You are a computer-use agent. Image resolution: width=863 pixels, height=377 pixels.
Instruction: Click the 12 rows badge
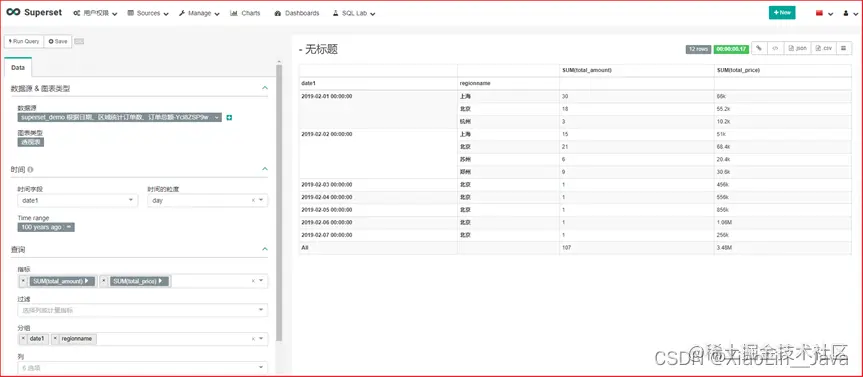698,49
